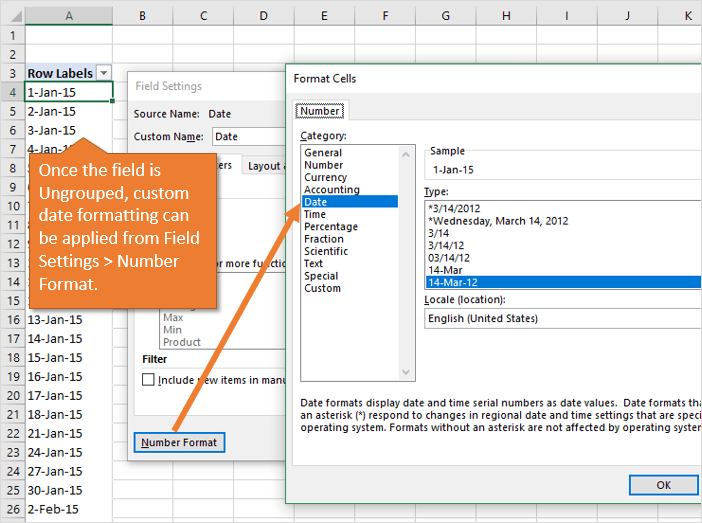This screenshot has height=523, width=702.
Task: Select the Percentage category
Action: coord(332,226)
